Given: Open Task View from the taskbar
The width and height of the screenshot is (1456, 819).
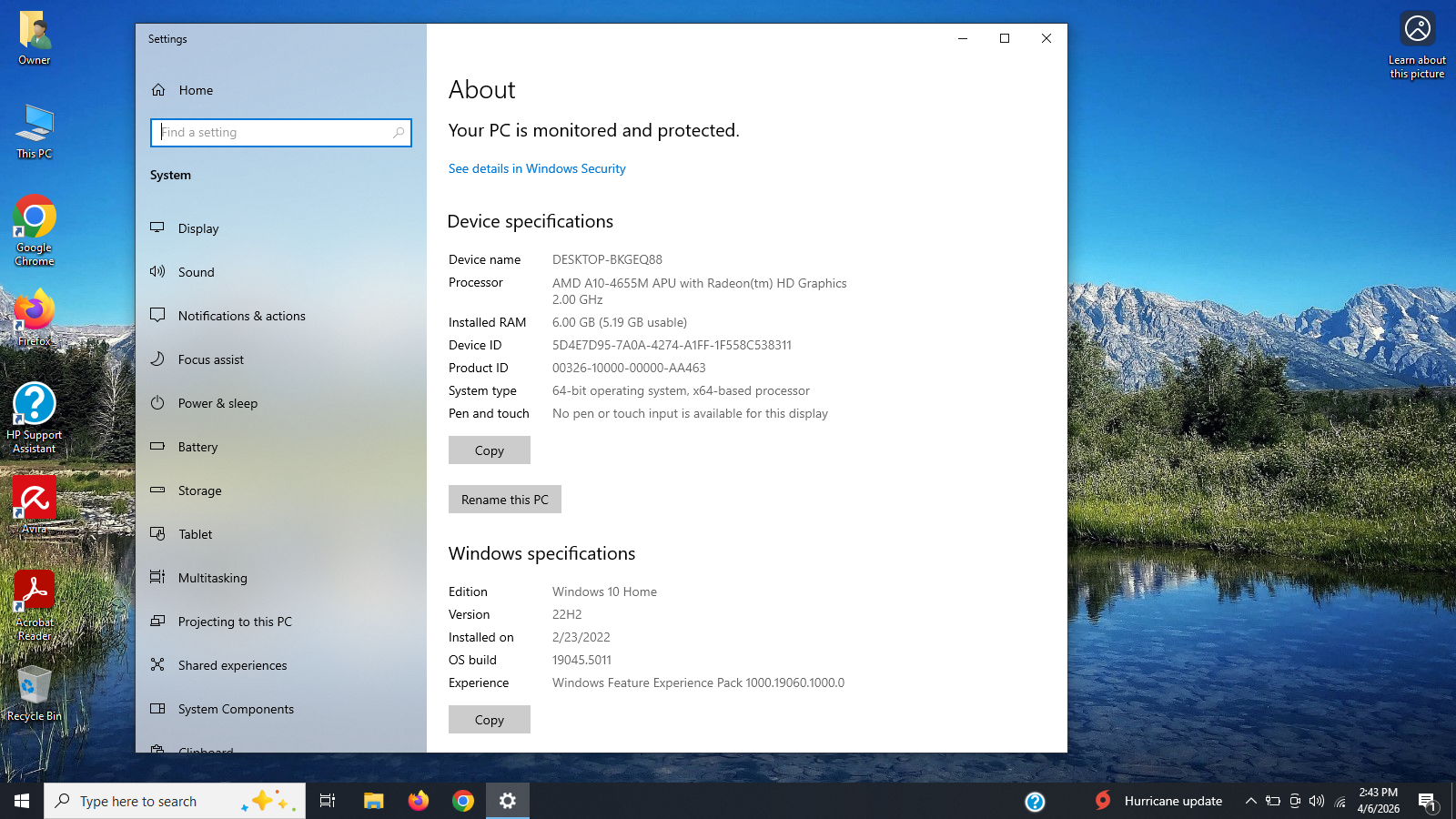Looking at the screenshot, I should 328,801.
